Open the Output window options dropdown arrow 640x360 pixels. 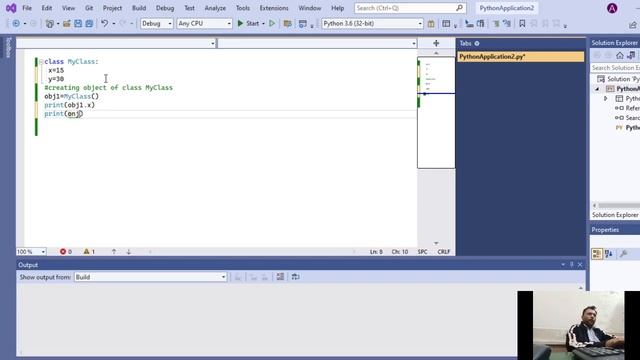click(x=563, y=264)
